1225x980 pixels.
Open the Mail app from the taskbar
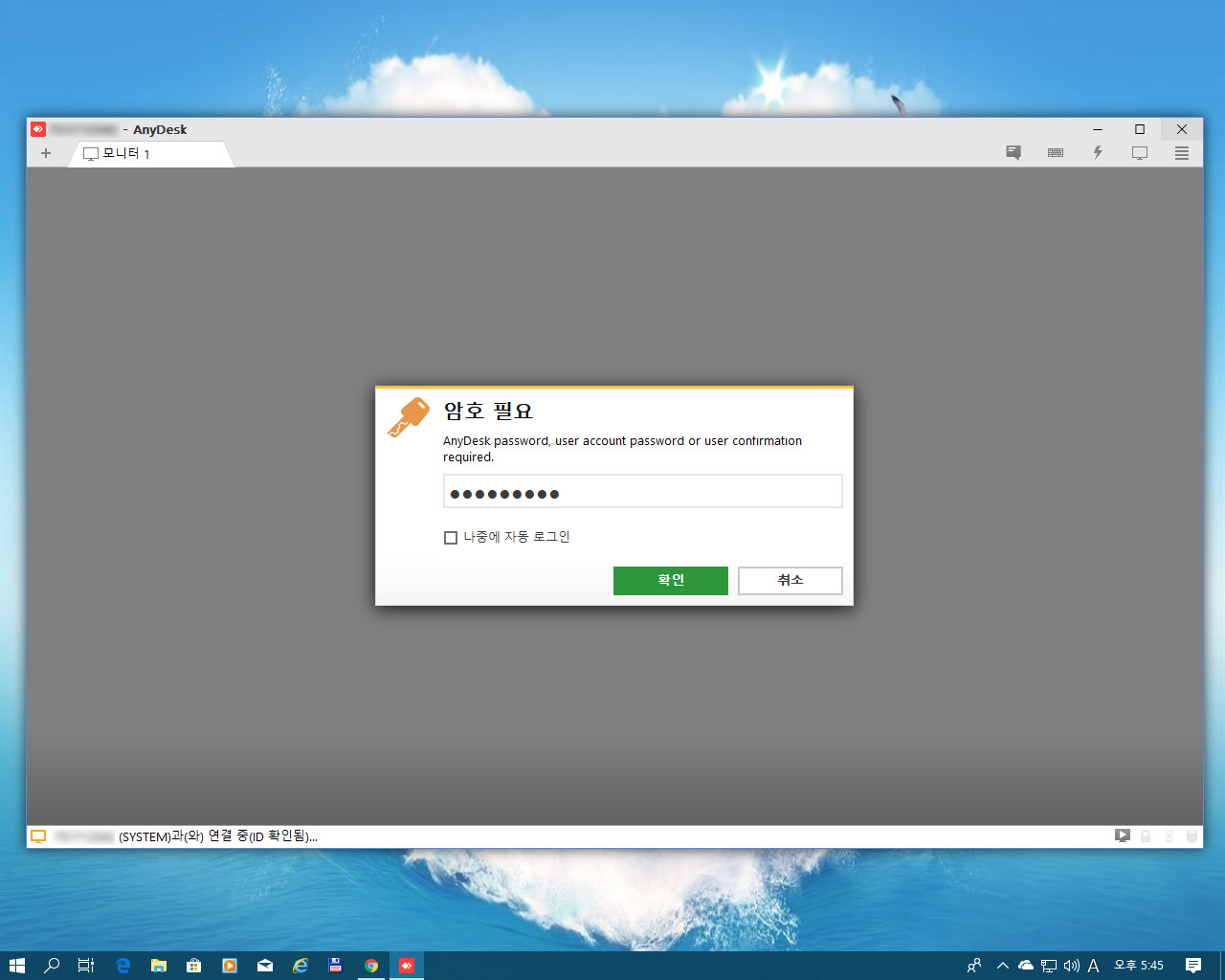[265, 966]
